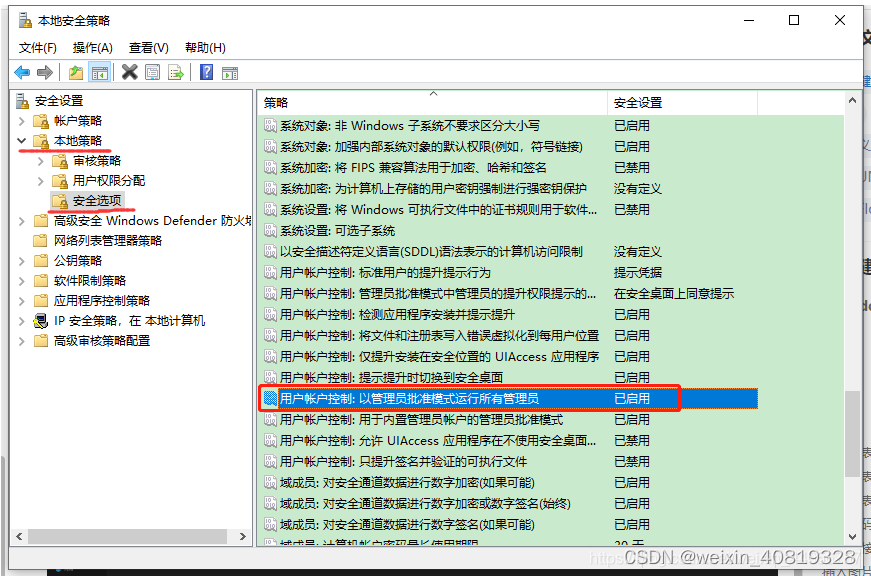
Task: Open the Properties toolbar icon
Action: [x=152, y=72]
